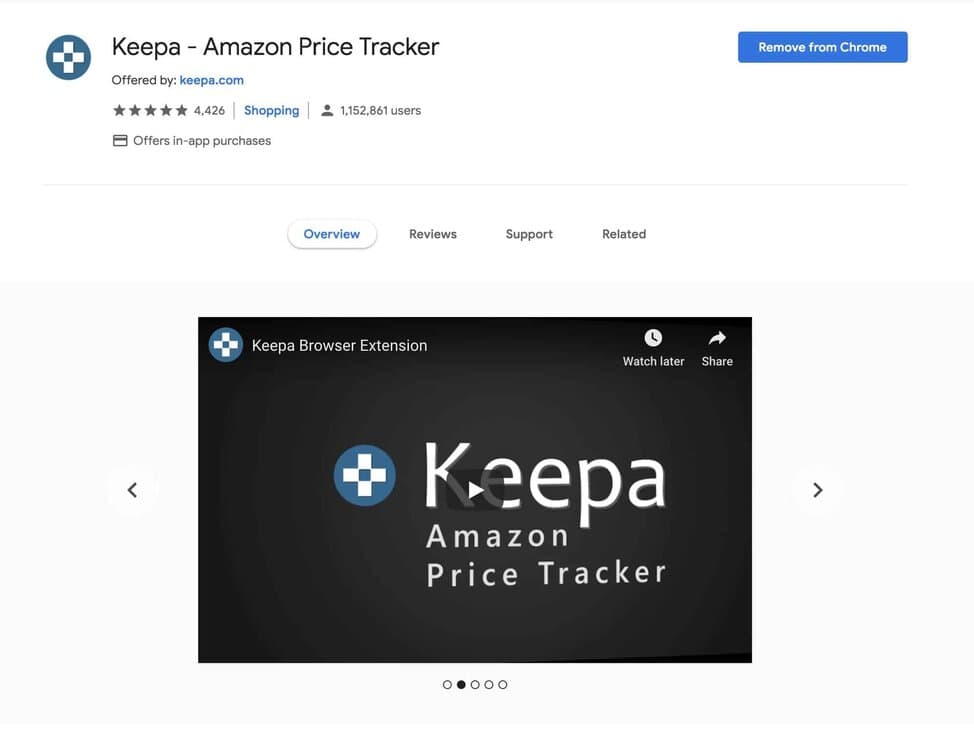Select the fourth carousel dot
Viewport: 974px width, 734px height.
tap(489, 684)
